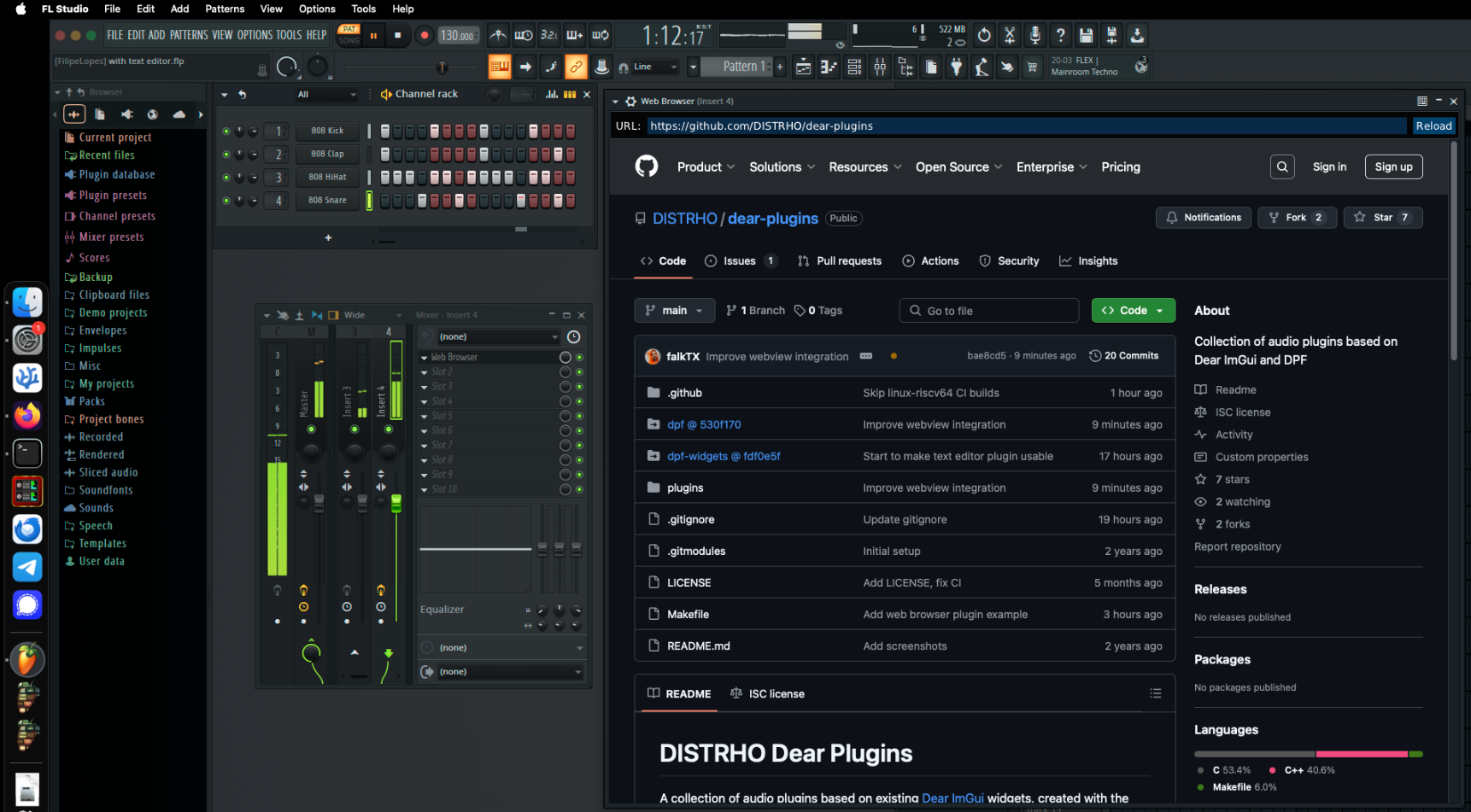Toggle PAT/SONG mode switch
1471x812 pixels.
(349, 35)
